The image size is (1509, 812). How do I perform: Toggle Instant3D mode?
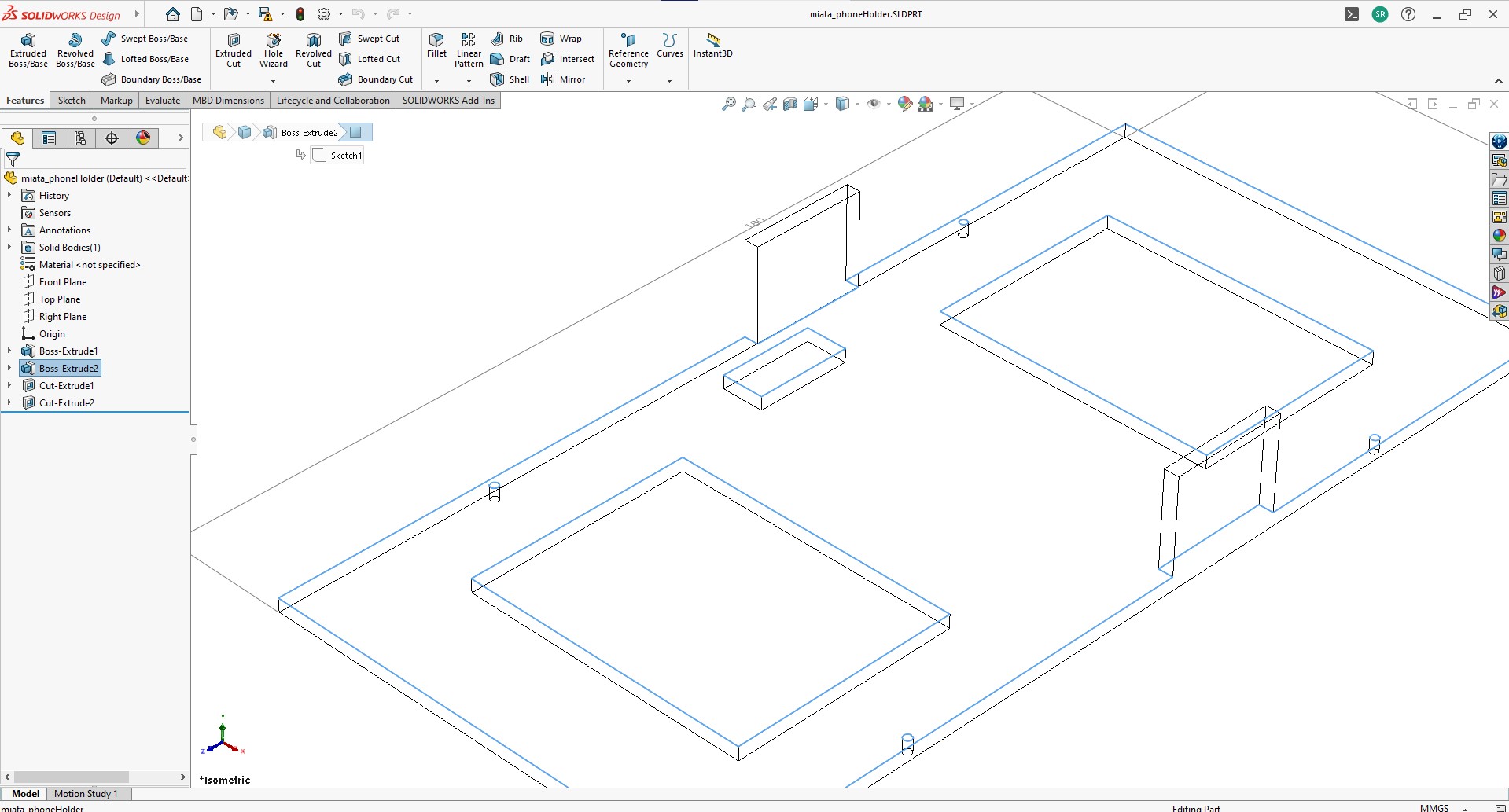[712, 46]
